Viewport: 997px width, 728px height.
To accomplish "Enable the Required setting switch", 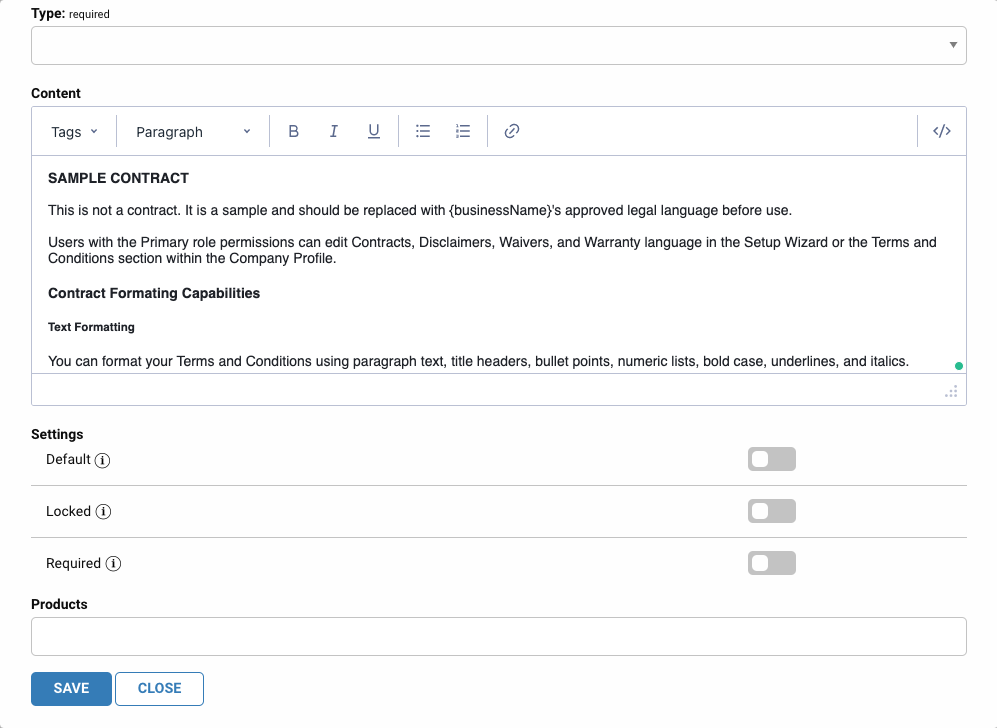I will pos(771,563).
